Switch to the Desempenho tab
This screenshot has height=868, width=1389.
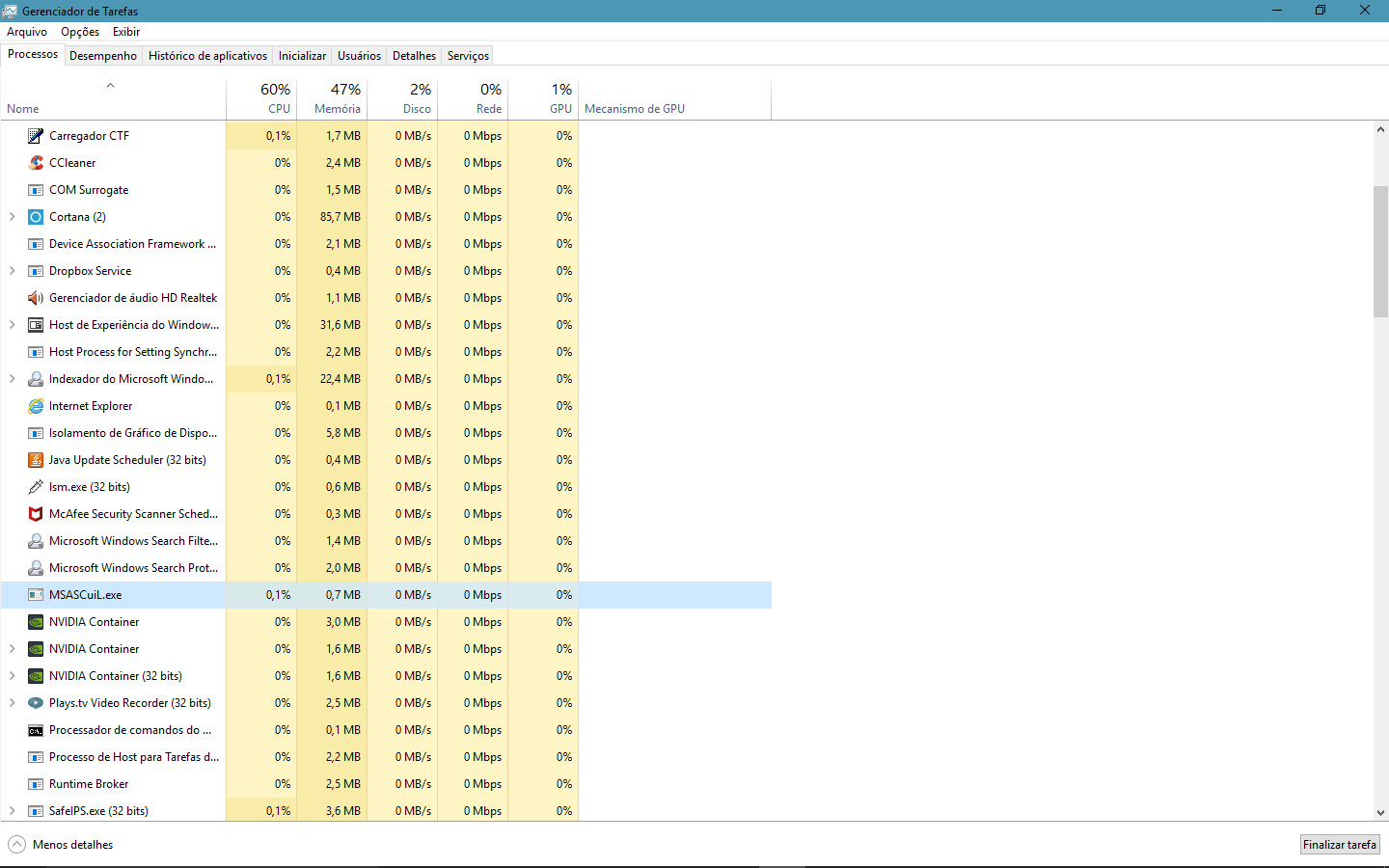tap(103, 56)
